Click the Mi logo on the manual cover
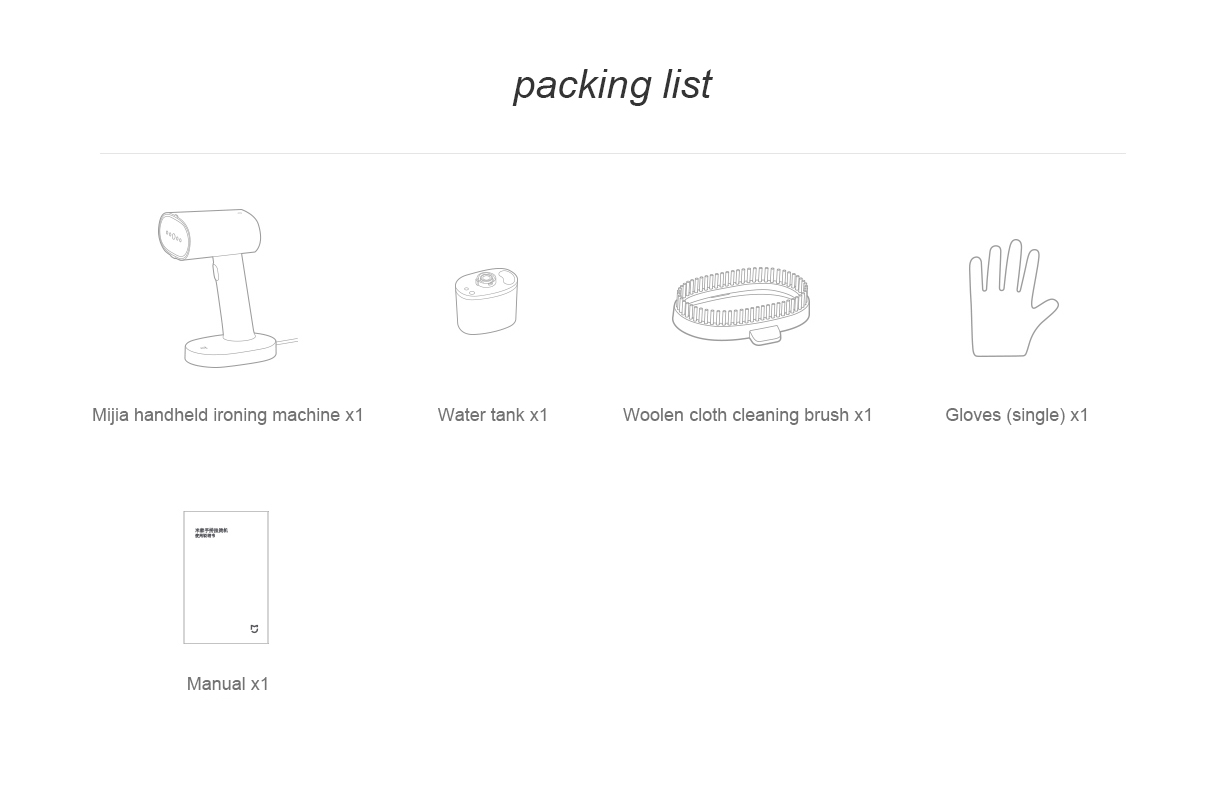1226x791 pixels. tap(254, 629)
